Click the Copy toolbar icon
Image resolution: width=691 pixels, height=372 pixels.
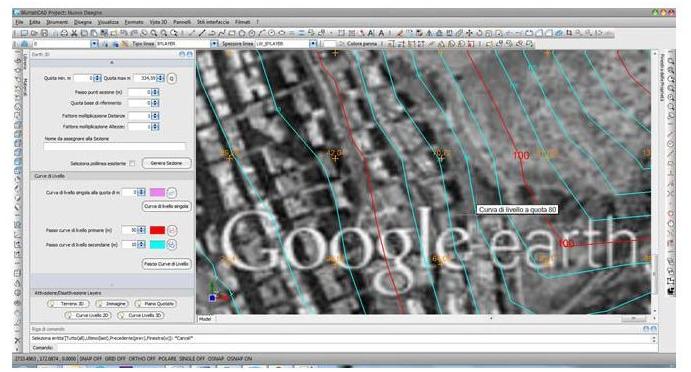tap(84, 33)
